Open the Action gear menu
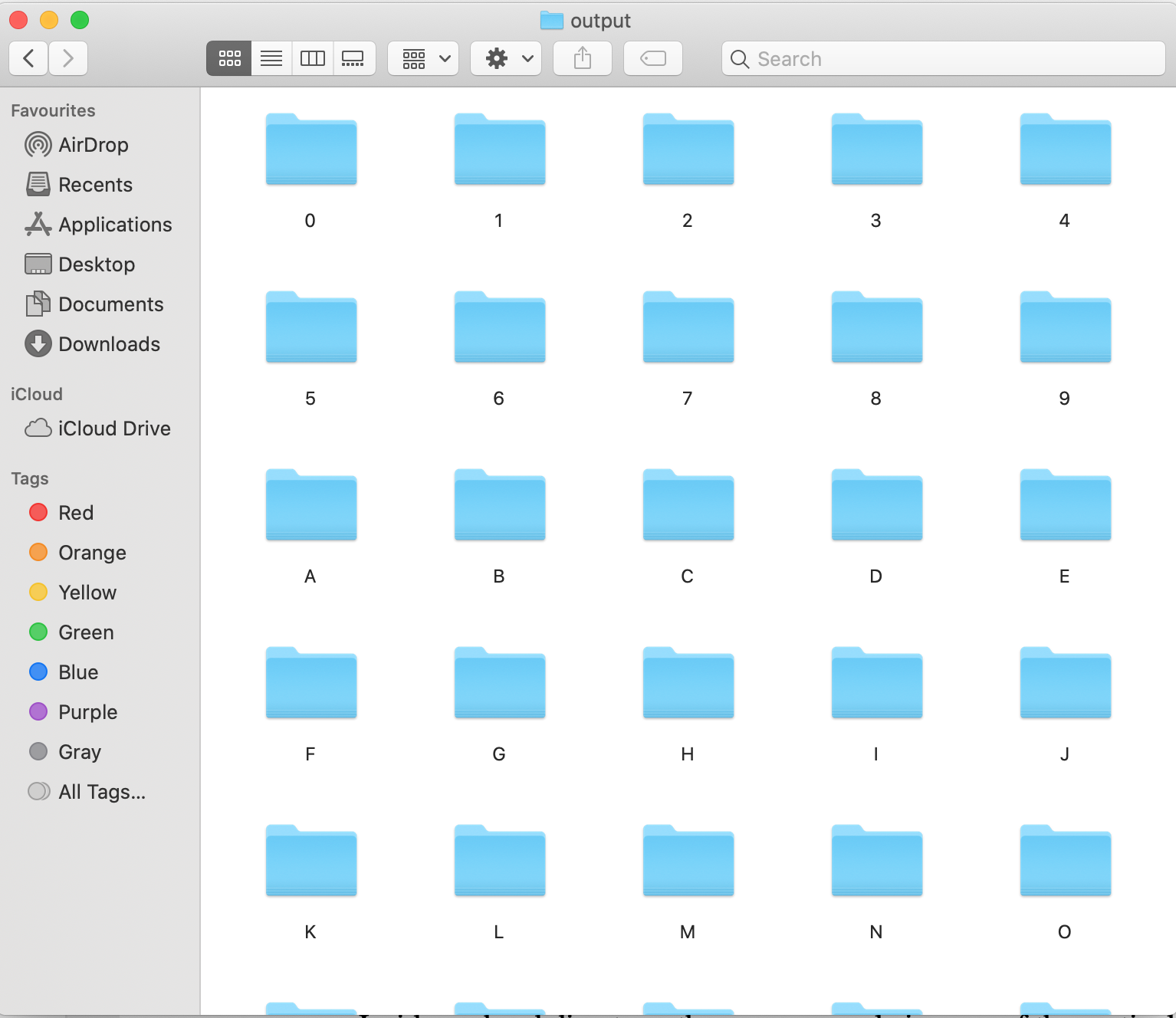This screenshot has height=1018, width=1176. (x=506, y=58)
